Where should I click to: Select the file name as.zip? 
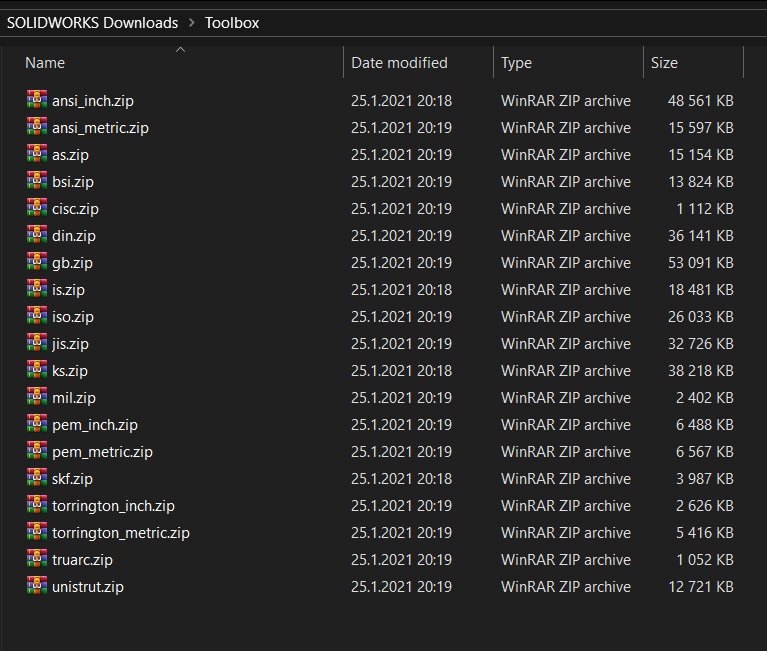[70, 155]
